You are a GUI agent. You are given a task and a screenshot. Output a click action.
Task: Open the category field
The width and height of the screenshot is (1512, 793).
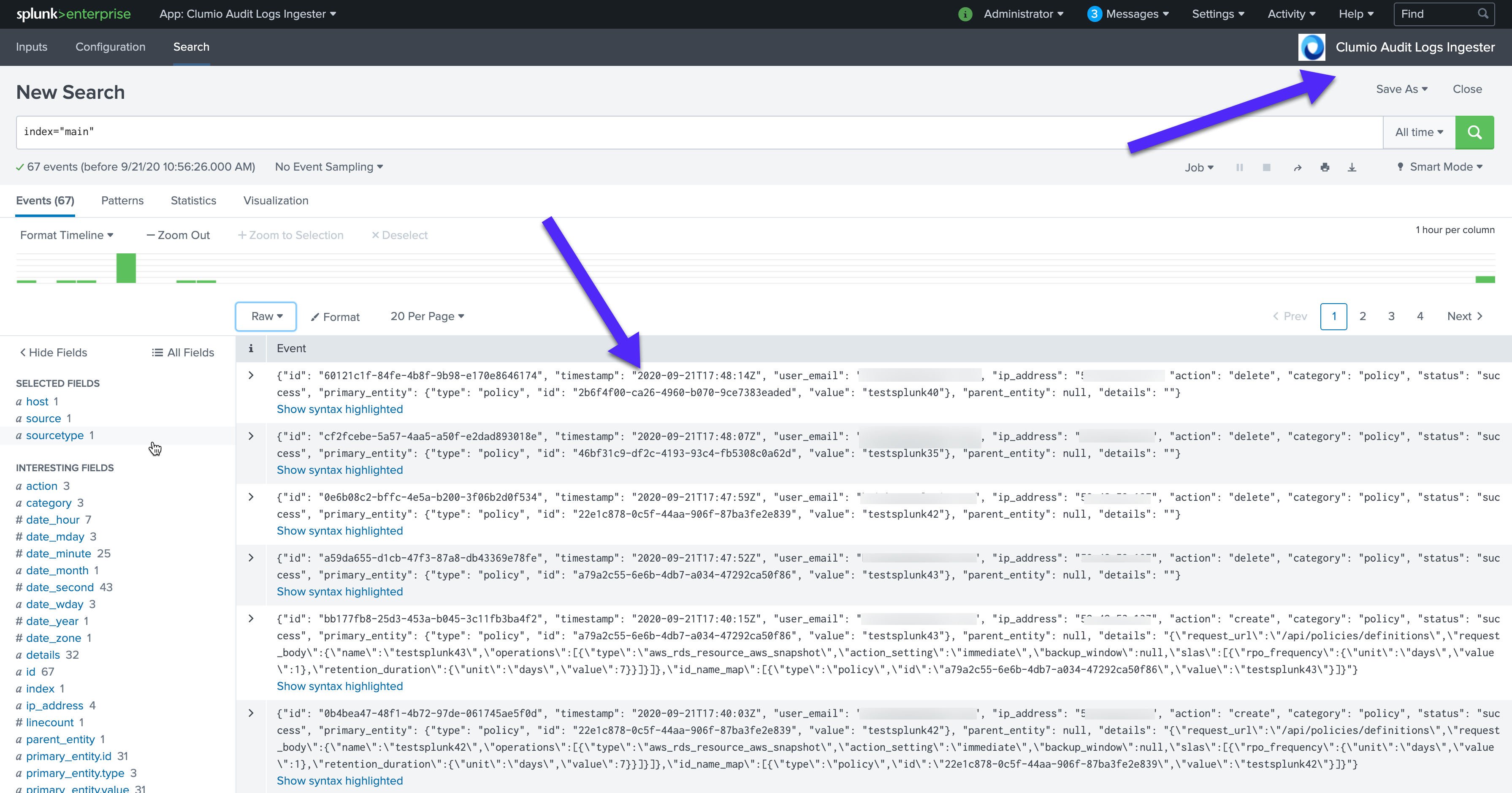(49, 503)
